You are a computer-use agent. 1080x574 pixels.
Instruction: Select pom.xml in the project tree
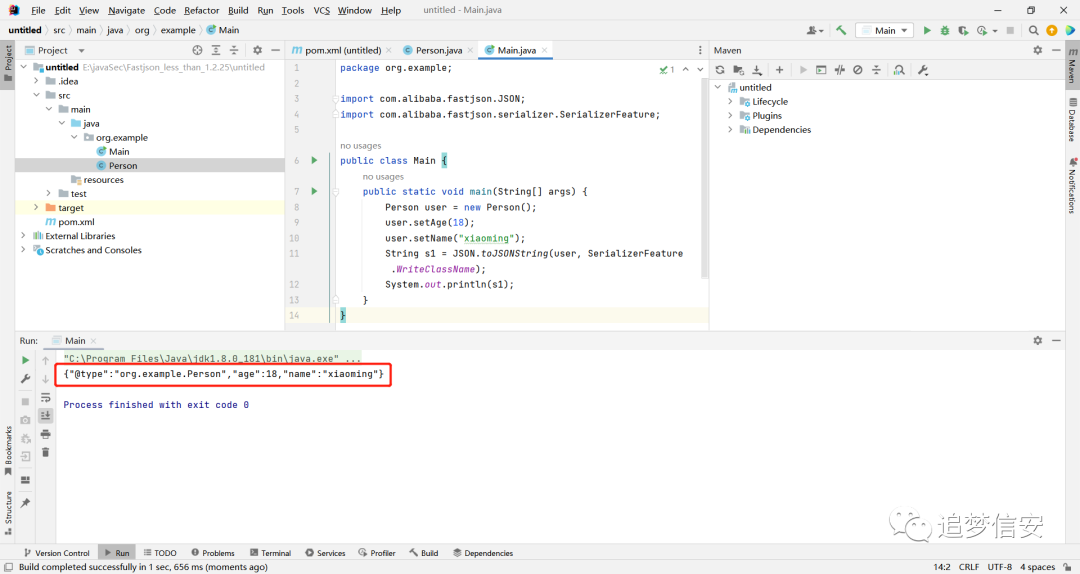76,222
